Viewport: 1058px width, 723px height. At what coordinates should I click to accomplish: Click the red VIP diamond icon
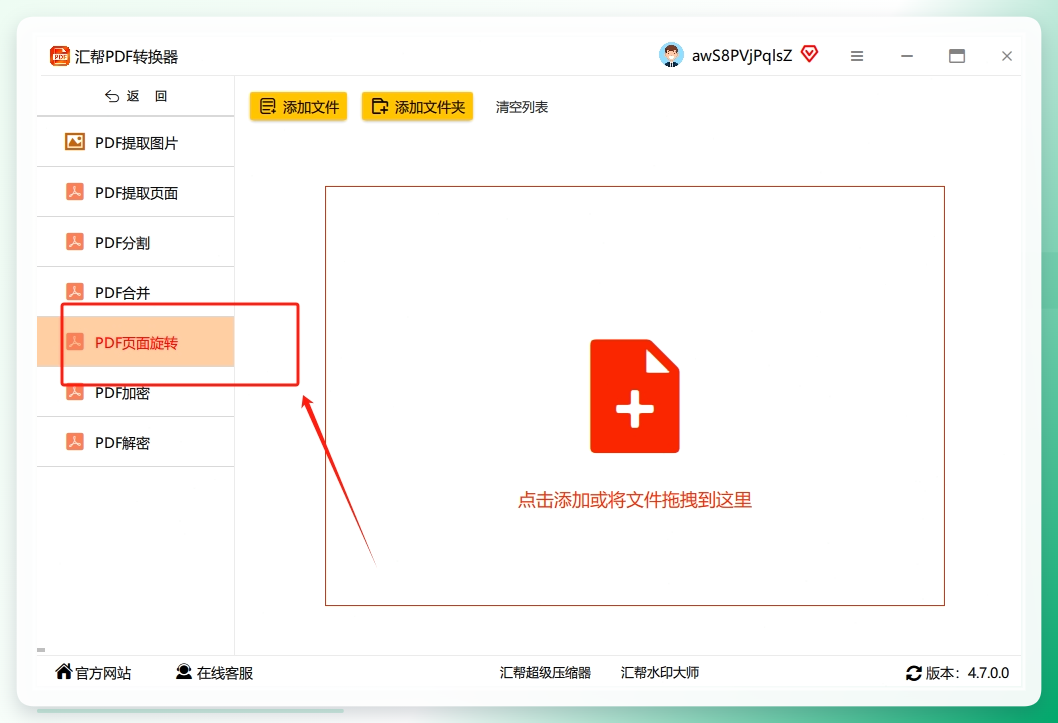pos(810,54)
